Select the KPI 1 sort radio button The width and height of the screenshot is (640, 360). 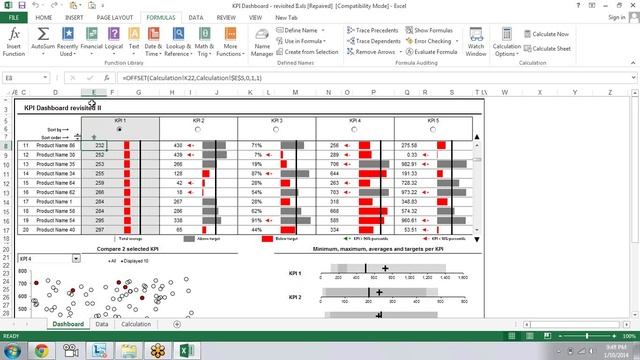(120, 129)
